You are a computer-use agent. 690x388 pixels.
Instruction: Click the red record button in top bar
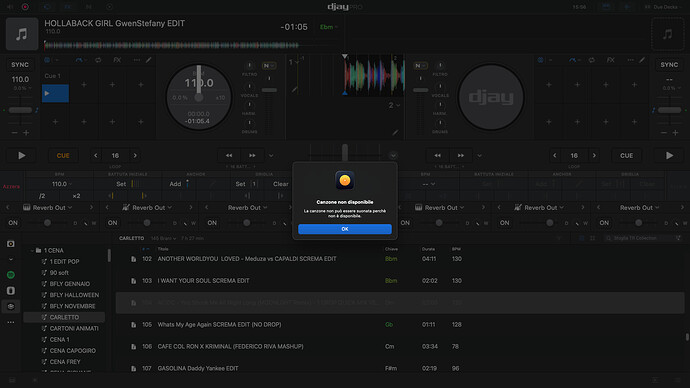[x=25, y=7]
